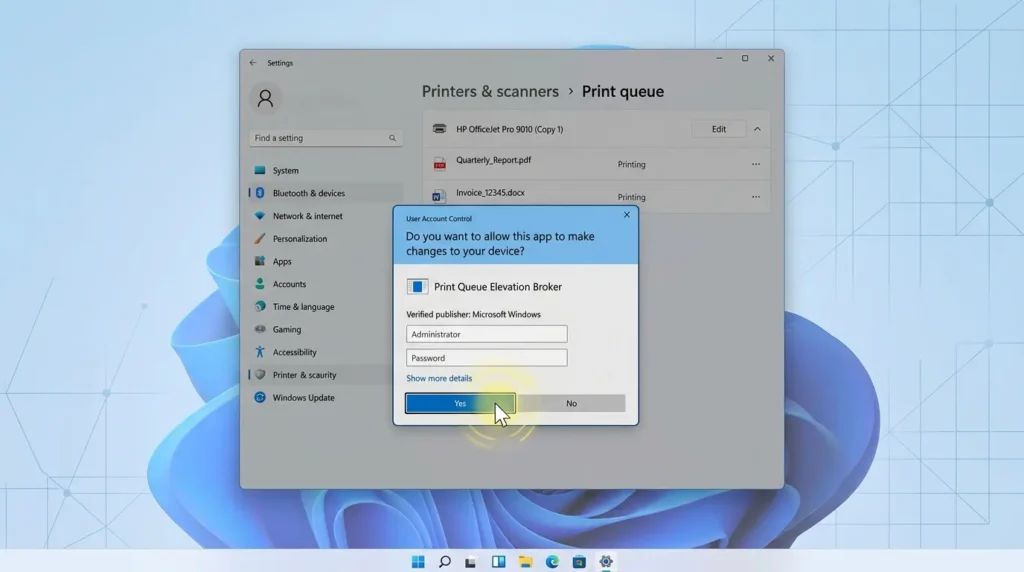Screen dimensions: 1024x572
Task: Launch Microsoft Edge from the taskbar
Action: [x=552, y=562]
